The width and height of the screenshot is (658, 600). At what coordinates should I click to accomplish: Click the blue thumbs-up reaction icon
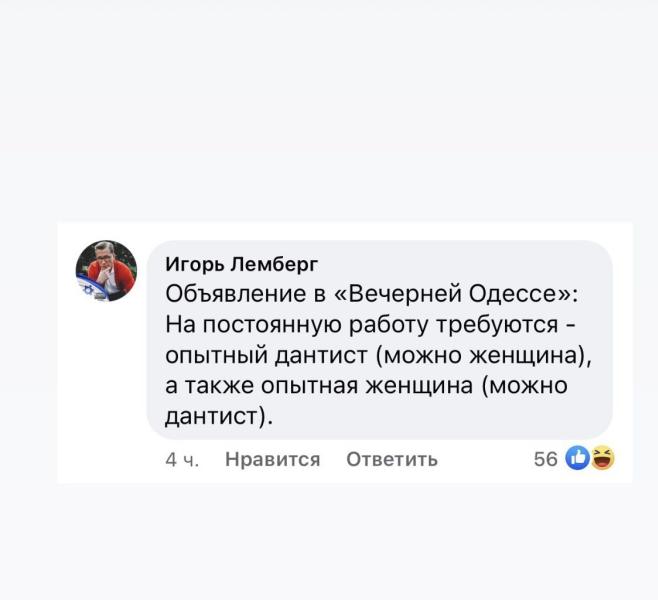578,458
